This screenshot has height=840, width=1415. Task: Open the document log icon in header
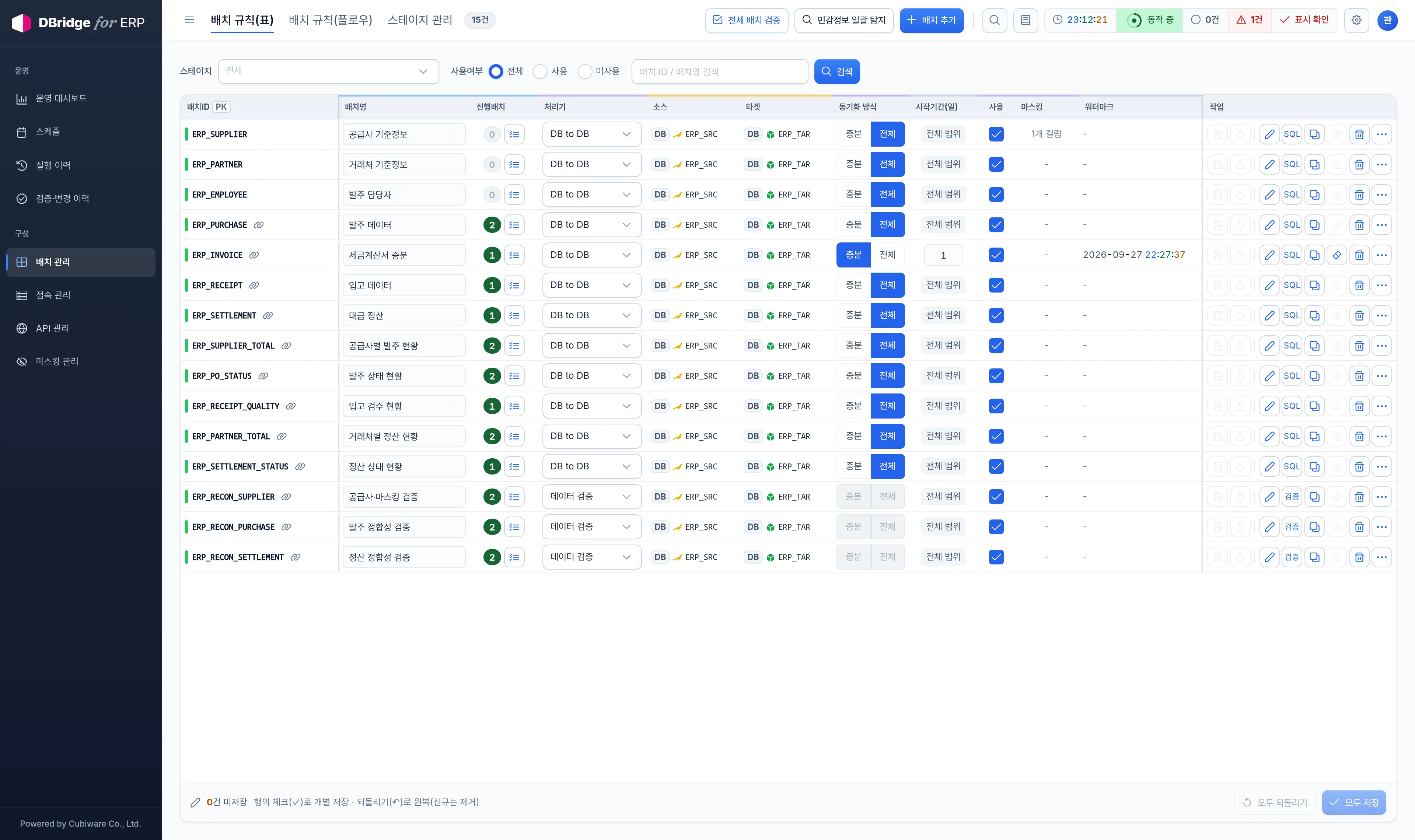coord(1026,20)
